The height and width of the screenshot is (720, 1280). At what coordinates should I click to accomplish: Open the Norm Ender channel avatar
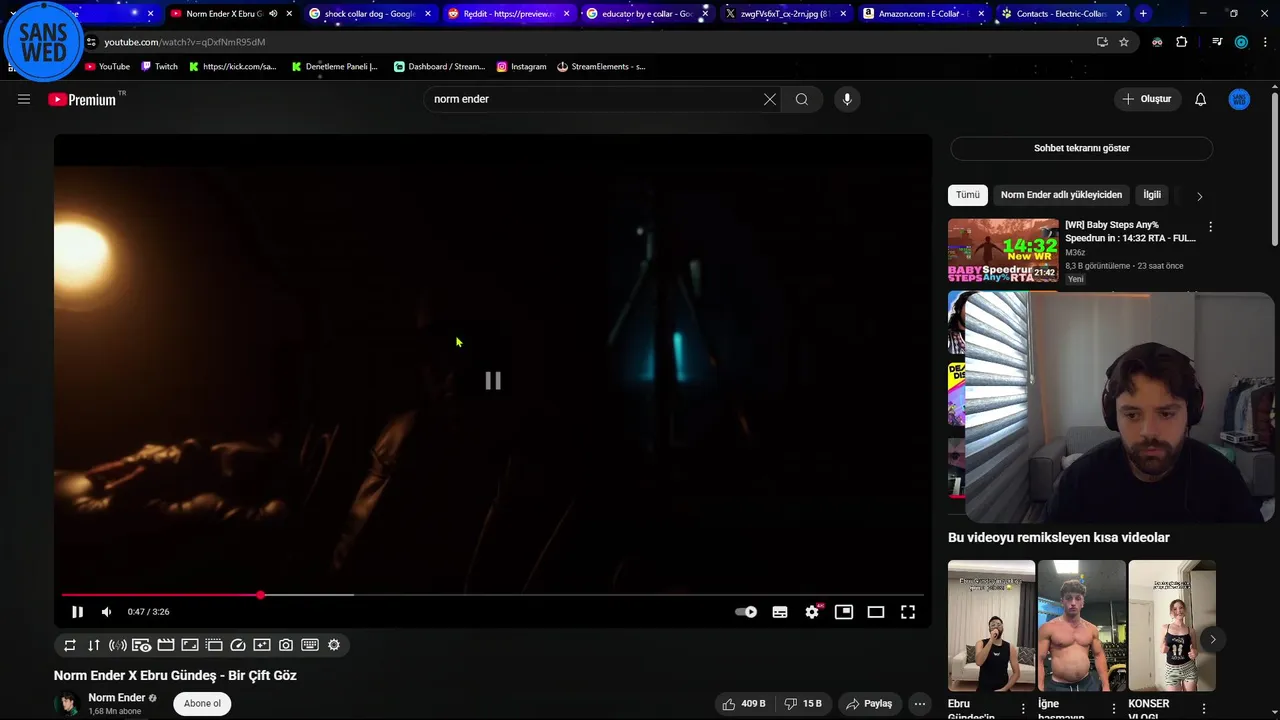click(68, 704)
